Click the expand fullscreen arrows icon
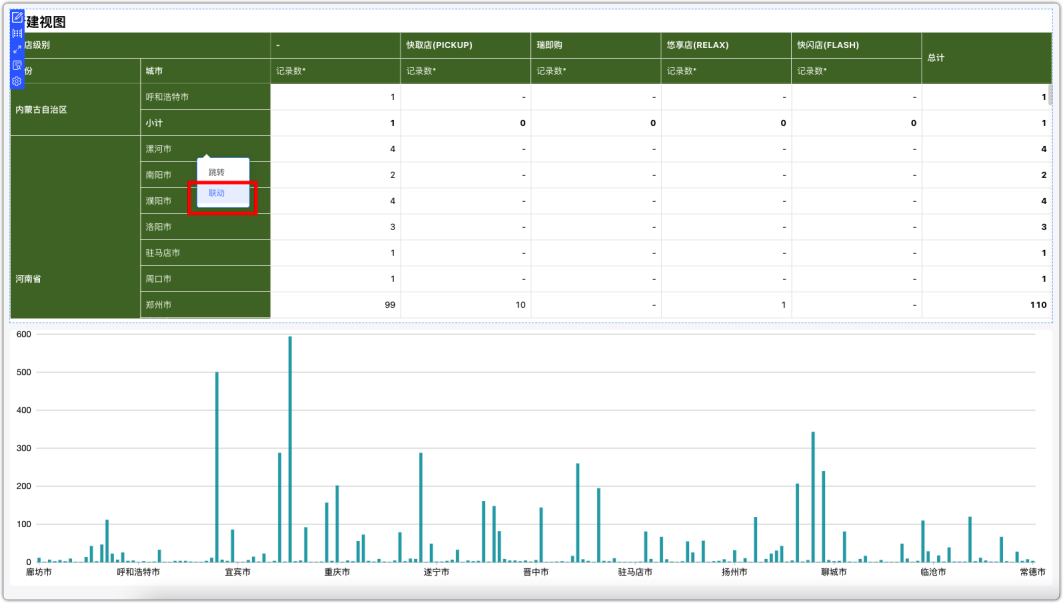The height and width of the screenshot is (603, 1063). pos(17,50)
